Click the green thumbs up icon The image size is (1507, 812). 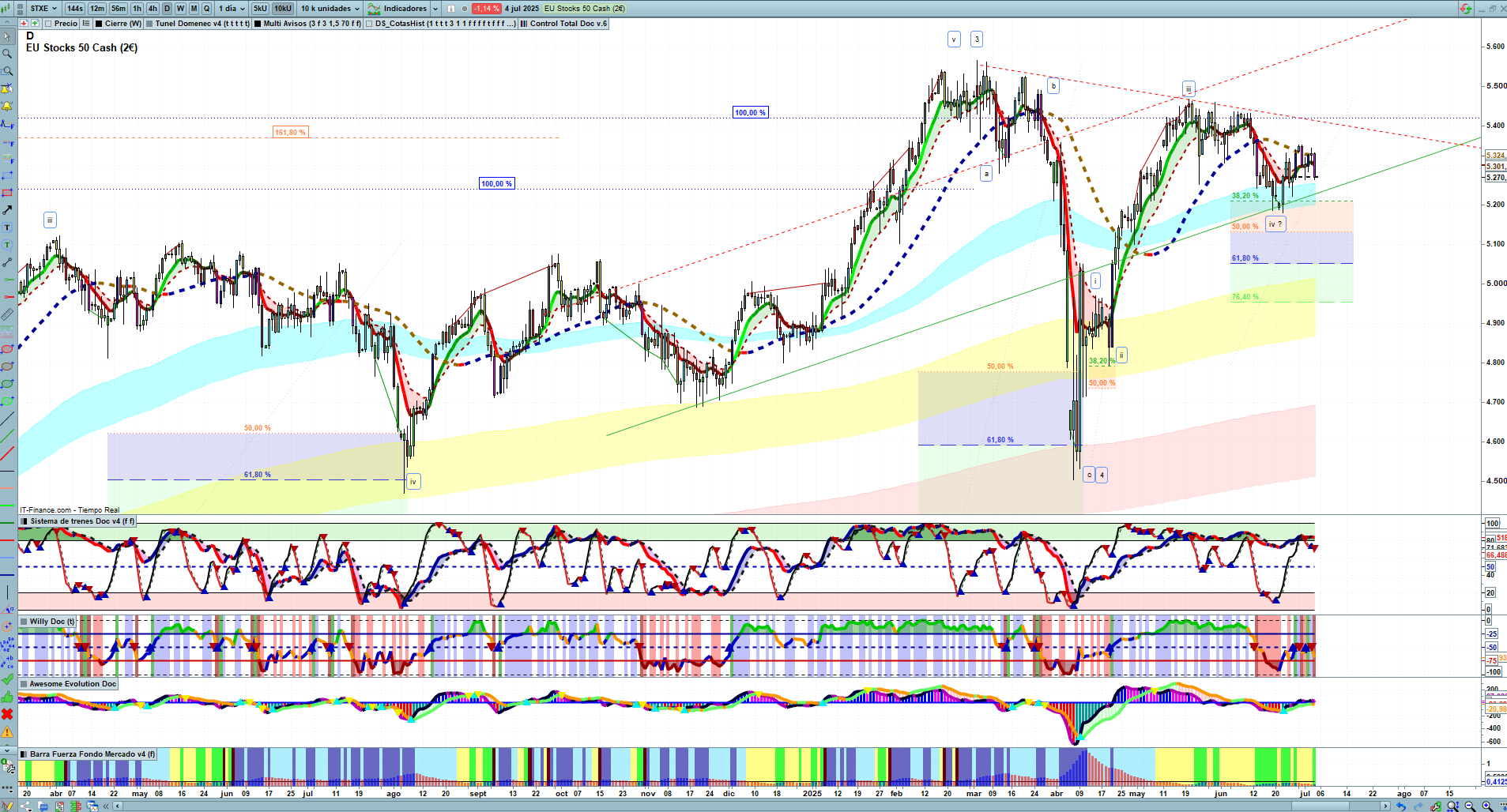coord(7,697)
